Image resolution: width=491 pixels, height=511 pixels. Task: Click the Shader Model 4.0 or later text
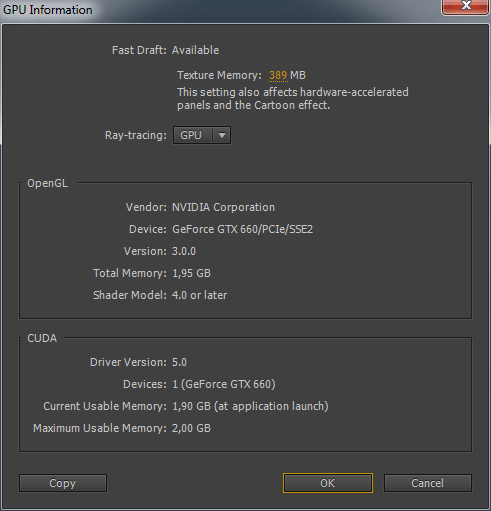(199, 295)
